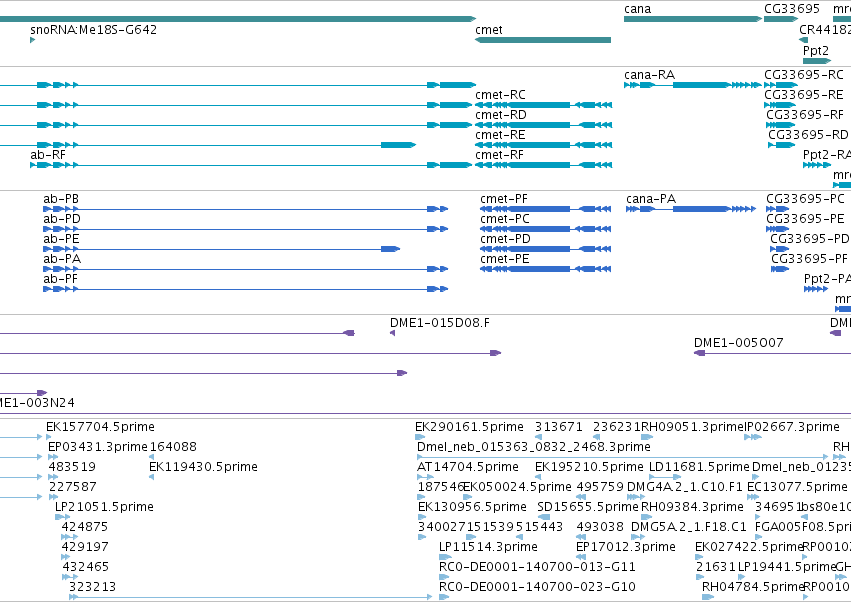Open the LD11681.5prime EST label
This screenshot has height=602, width=851.
(x=699, y=467)
